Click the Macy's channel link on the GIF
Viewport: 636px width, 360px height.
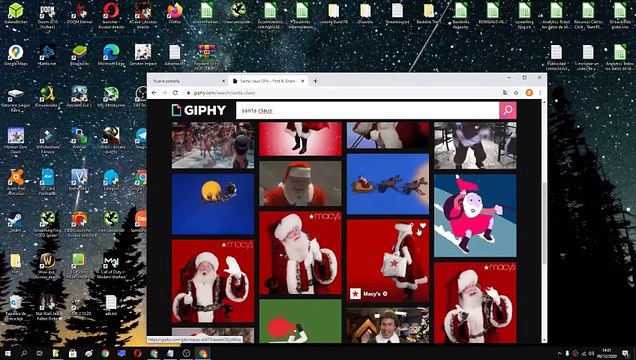tap(368, 294)
